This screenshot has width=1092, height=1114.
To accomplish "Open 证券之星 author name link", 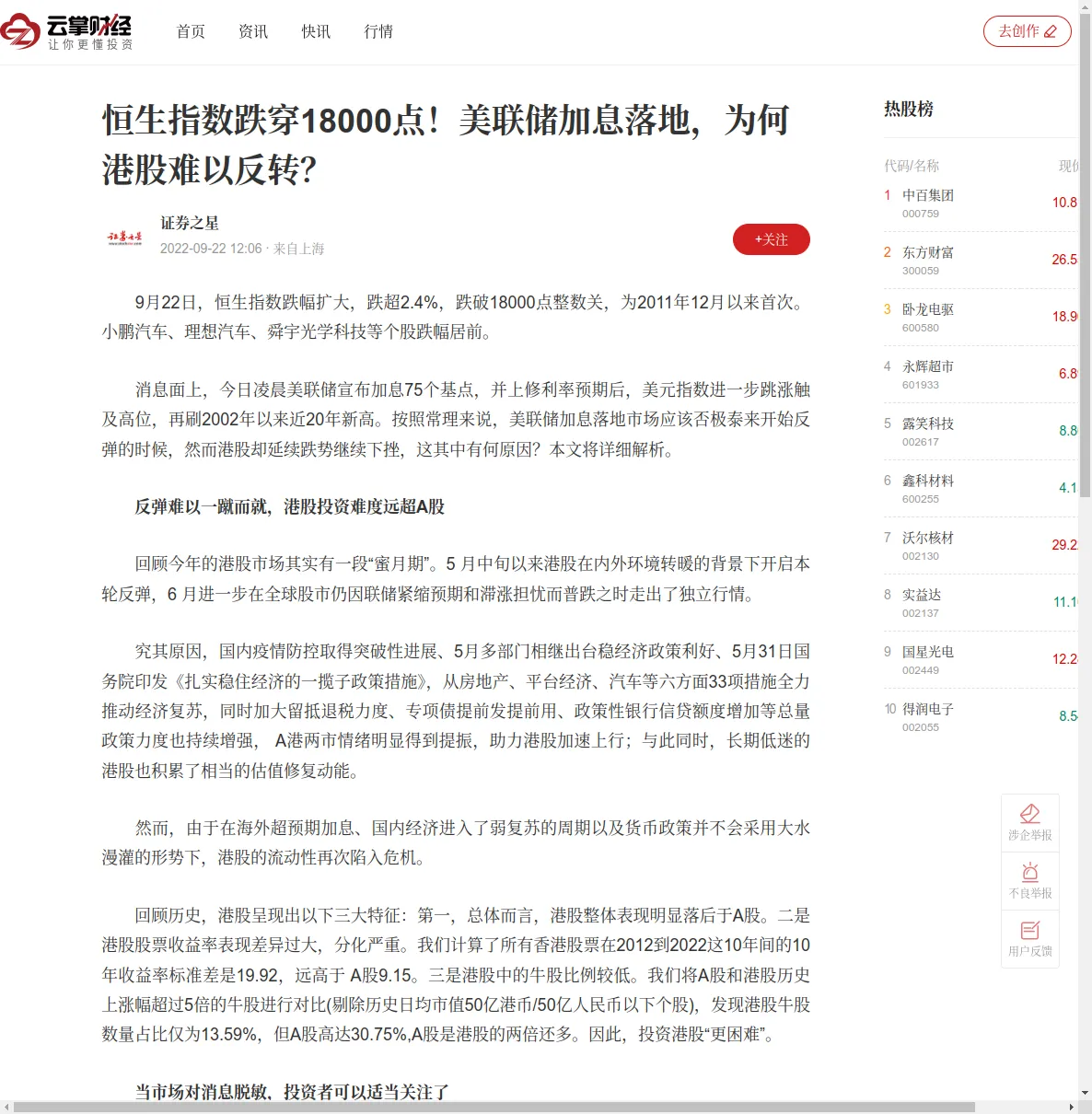I will (x=190, y=223).
